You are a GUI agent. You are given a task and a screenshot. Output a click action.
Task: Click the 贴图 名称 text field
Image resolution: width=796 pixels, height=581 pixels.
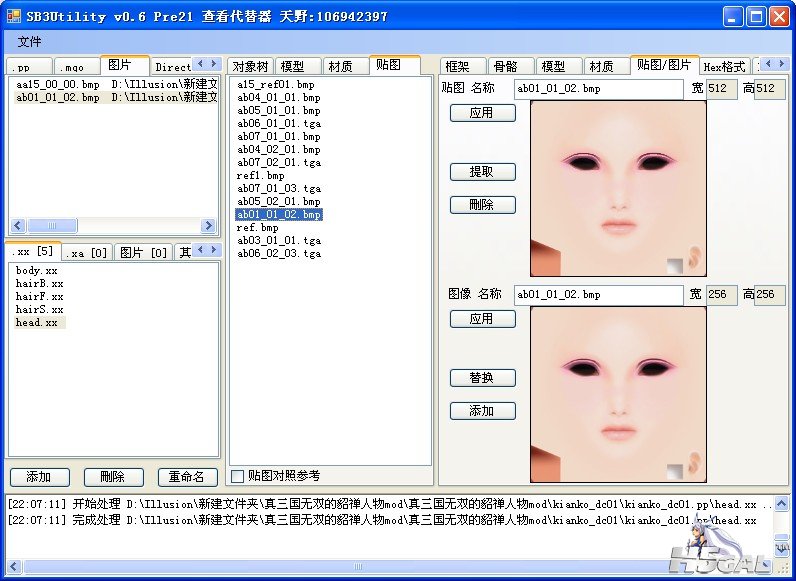tap(597, 89)
